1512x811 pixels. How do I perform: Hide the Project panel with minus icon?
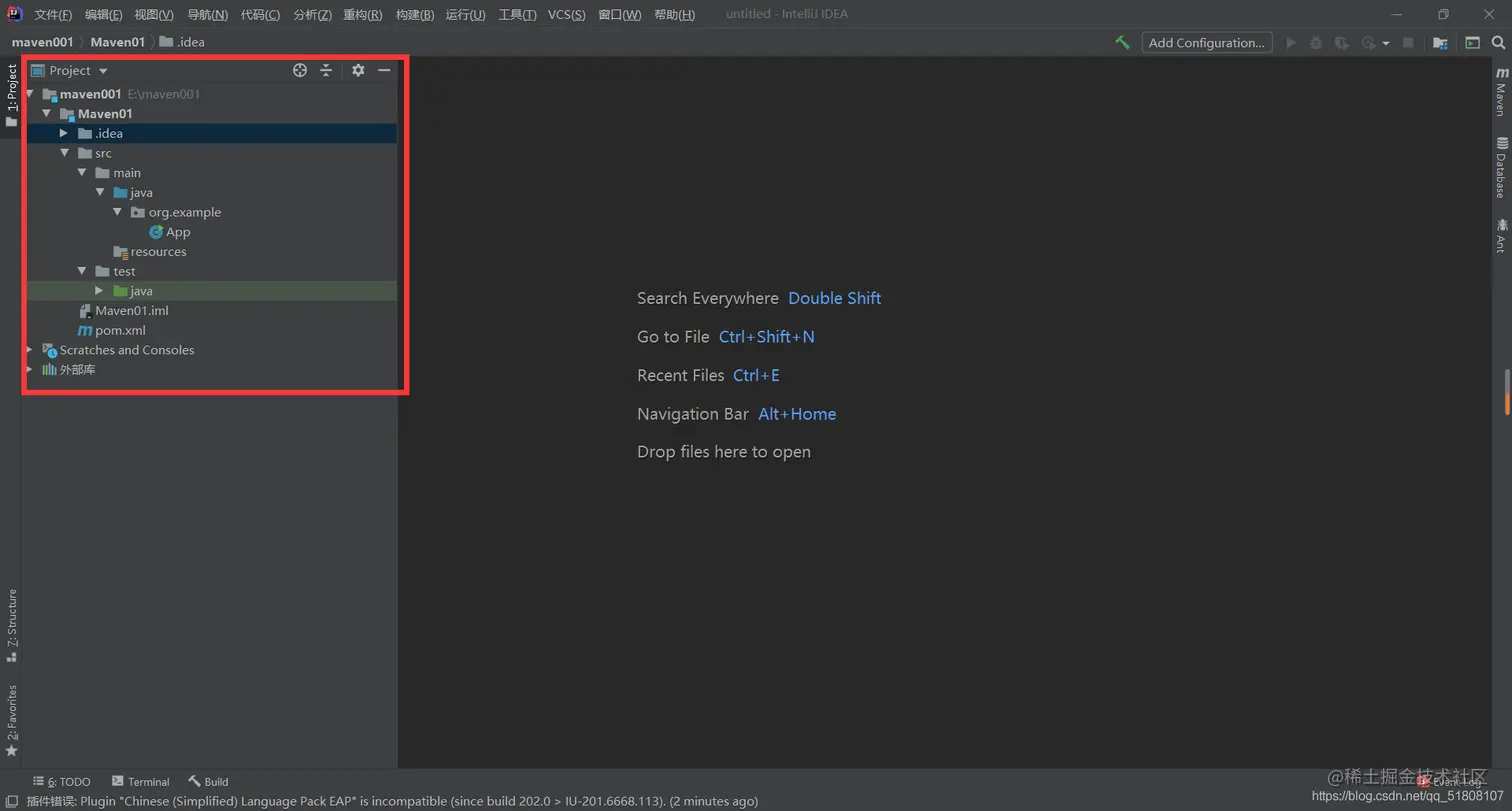pyautogui.click(x=384, y=70)
